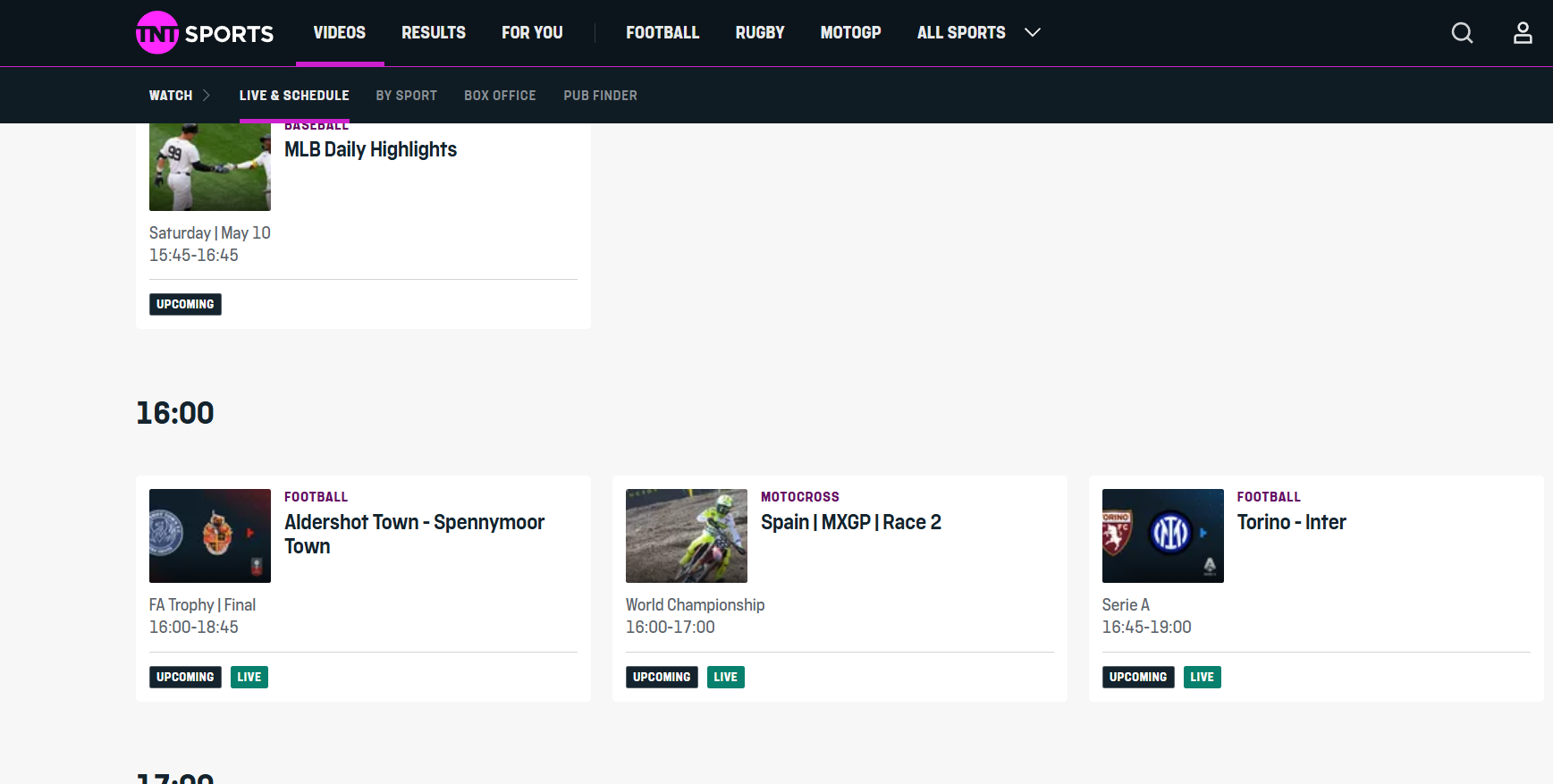Click the chevron next to Watch

tap(207, 95)
